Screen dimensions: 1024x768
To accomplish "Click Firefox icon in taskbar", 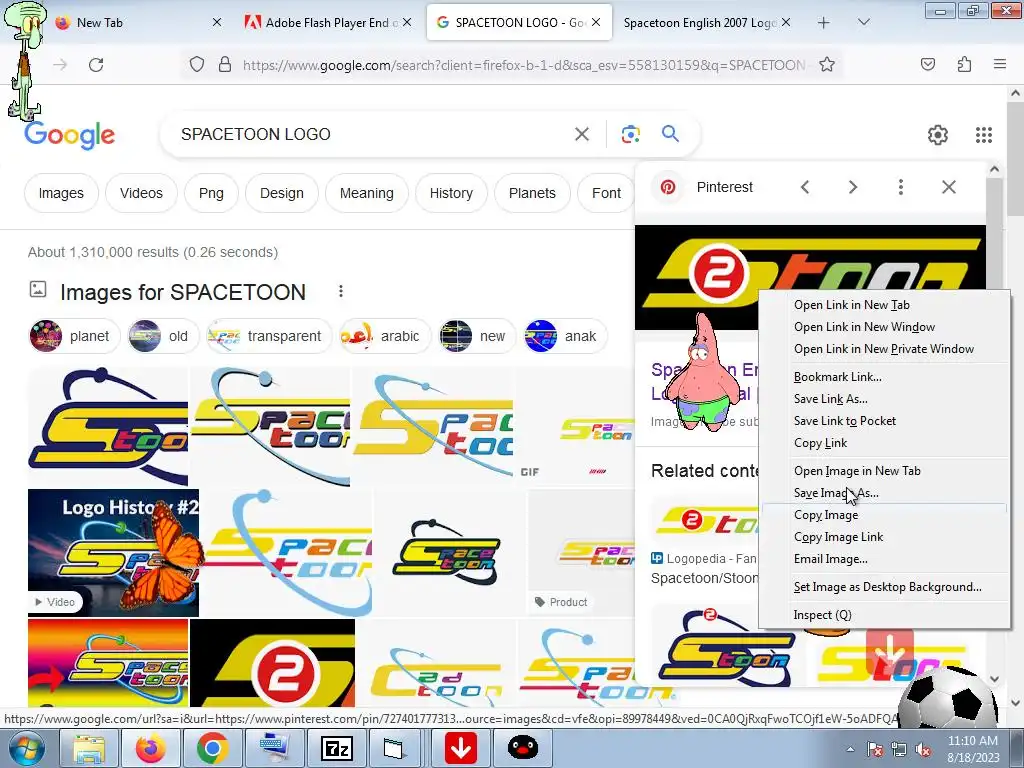I will [x=150, y=748].
